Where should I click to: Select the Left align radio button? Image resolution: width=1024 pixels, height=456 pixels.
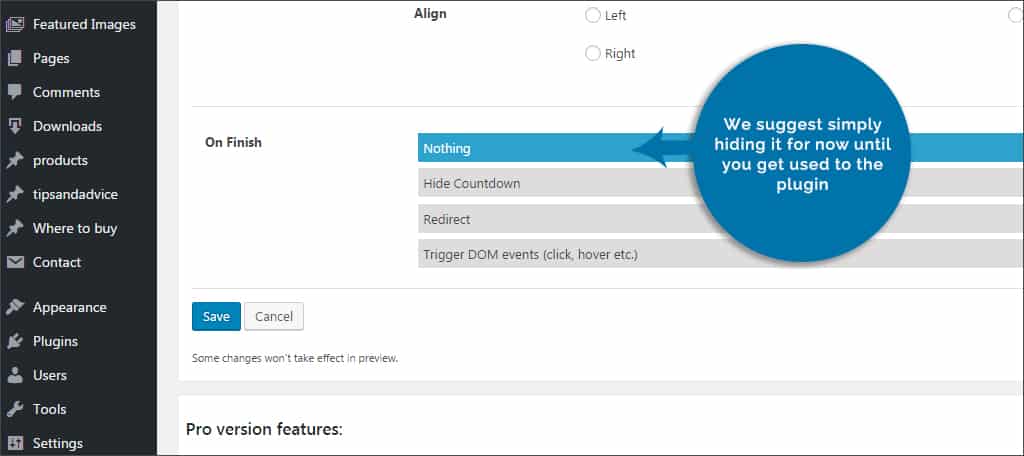tap(593, 15)
